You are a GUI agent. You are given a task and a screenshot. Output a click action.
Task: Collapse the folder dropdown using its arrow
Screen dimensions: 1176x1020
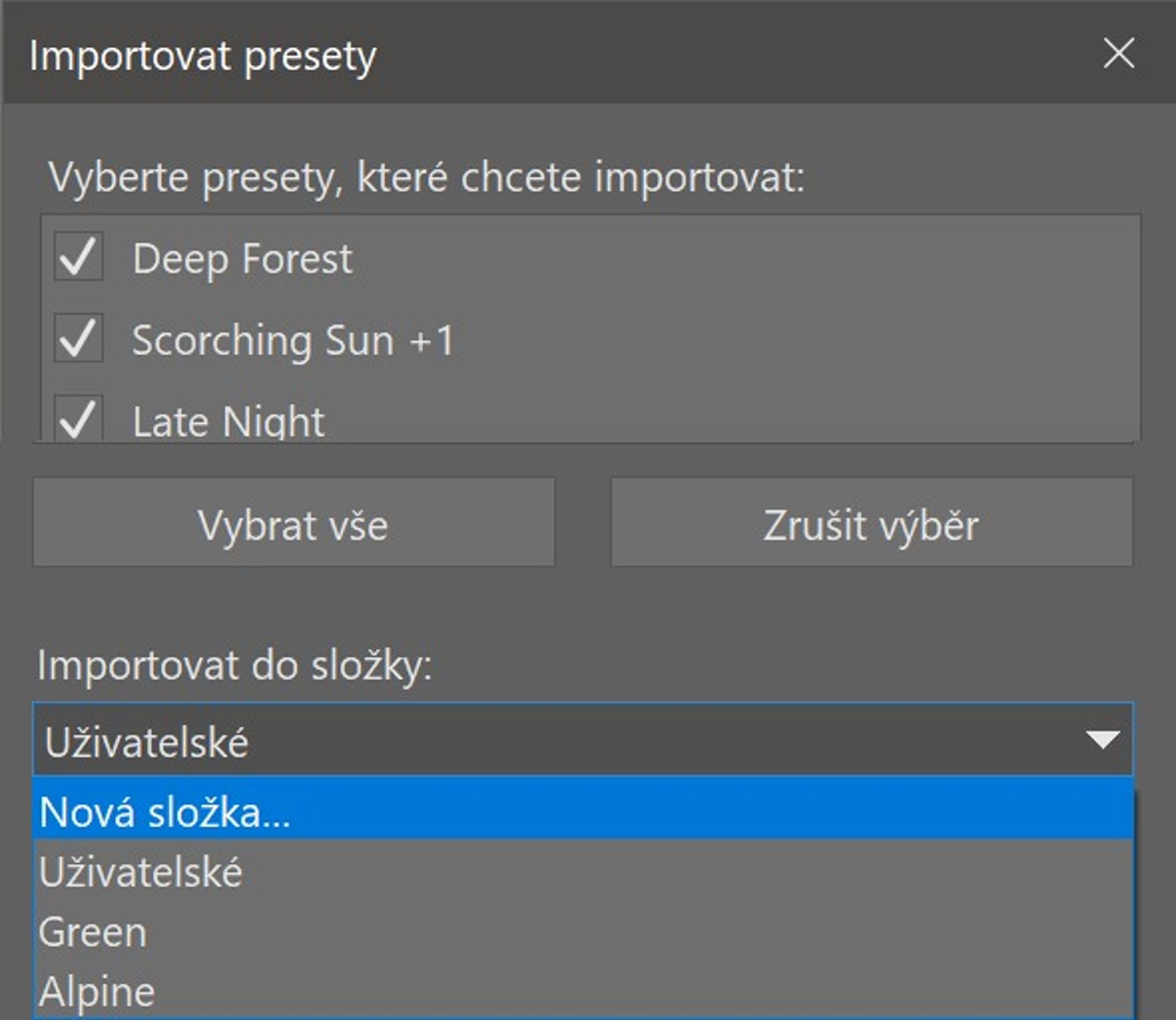point(1103,739)
